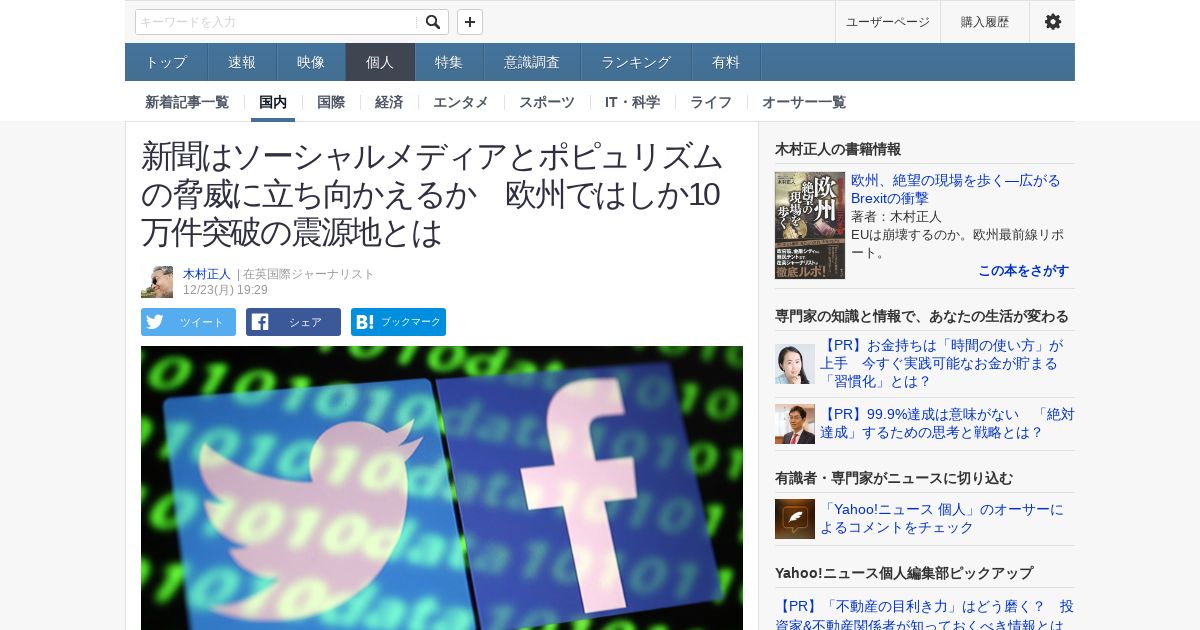Click 有識者・専門家がニュースに切り込む heading

tap(894, 478)
